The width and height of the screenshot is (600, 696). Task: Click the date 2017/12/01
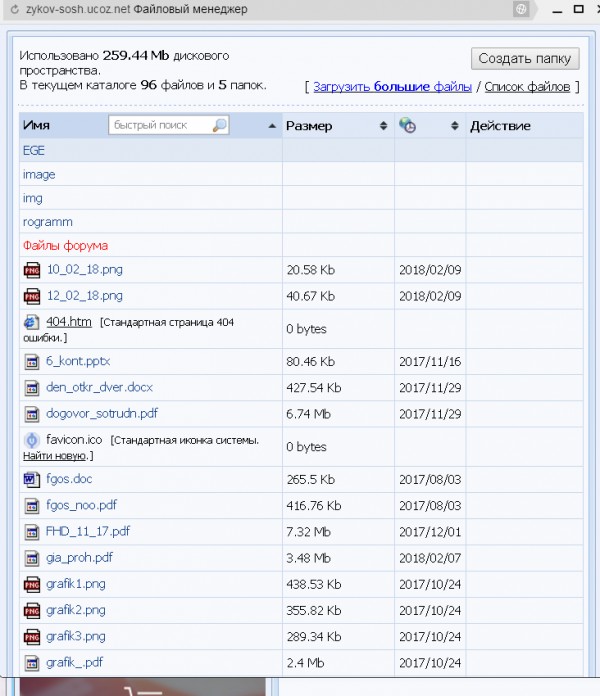pos(430,532)
